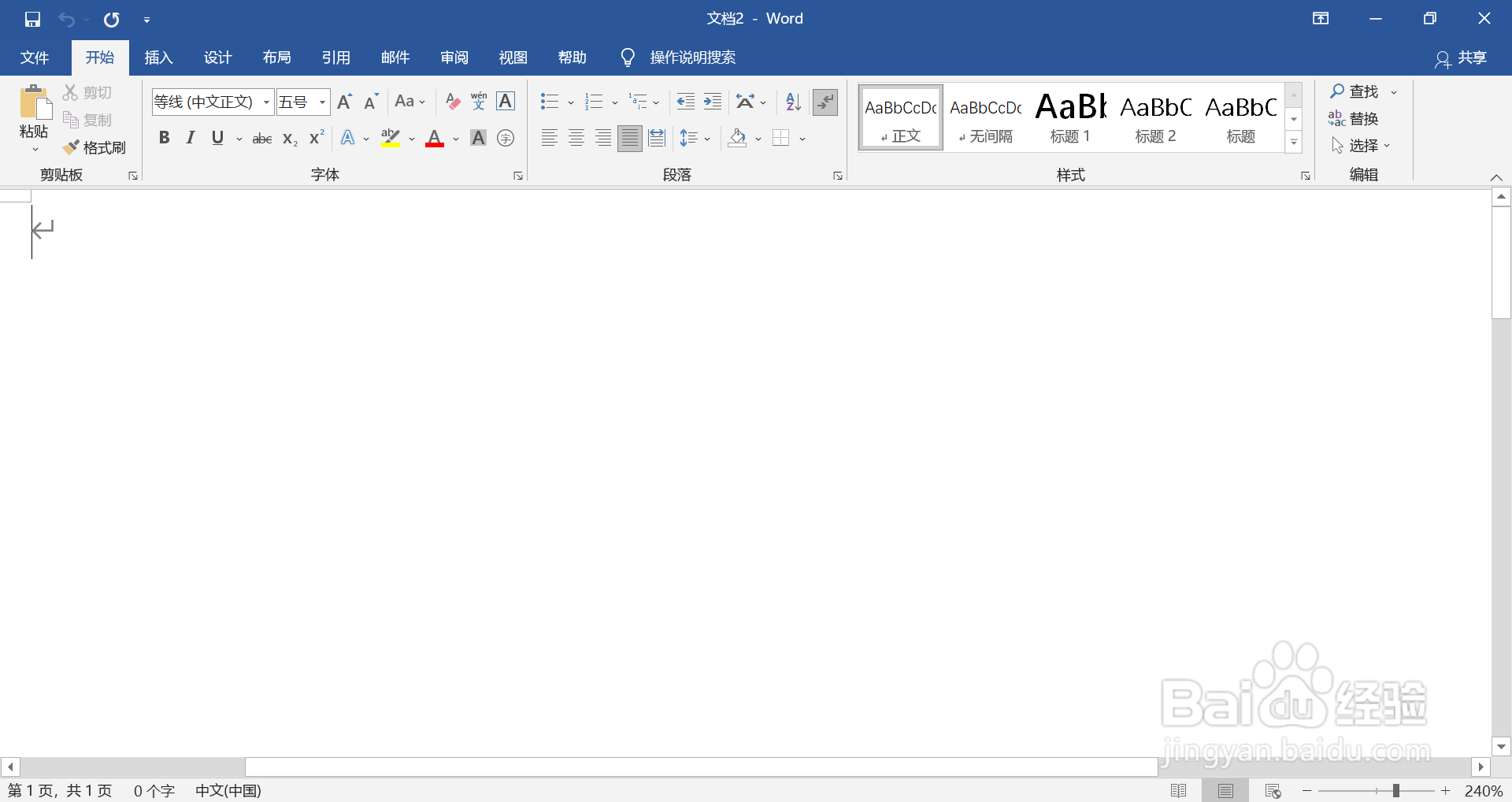
Task: Switch to Review (审阅) tab
Action: (x=454, y=58)
